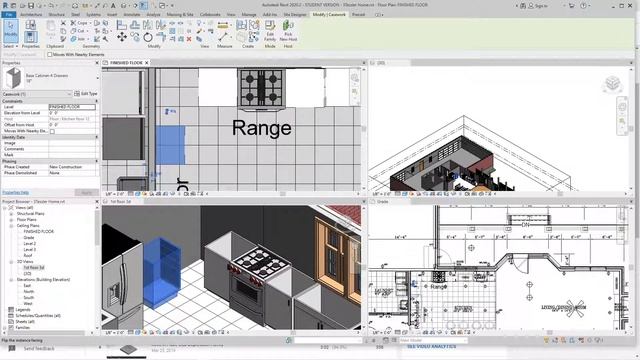Viewport: 640px width, 360px height.
Task: Select the Modify tool in the ribbon
Action: tap(11, 30)
